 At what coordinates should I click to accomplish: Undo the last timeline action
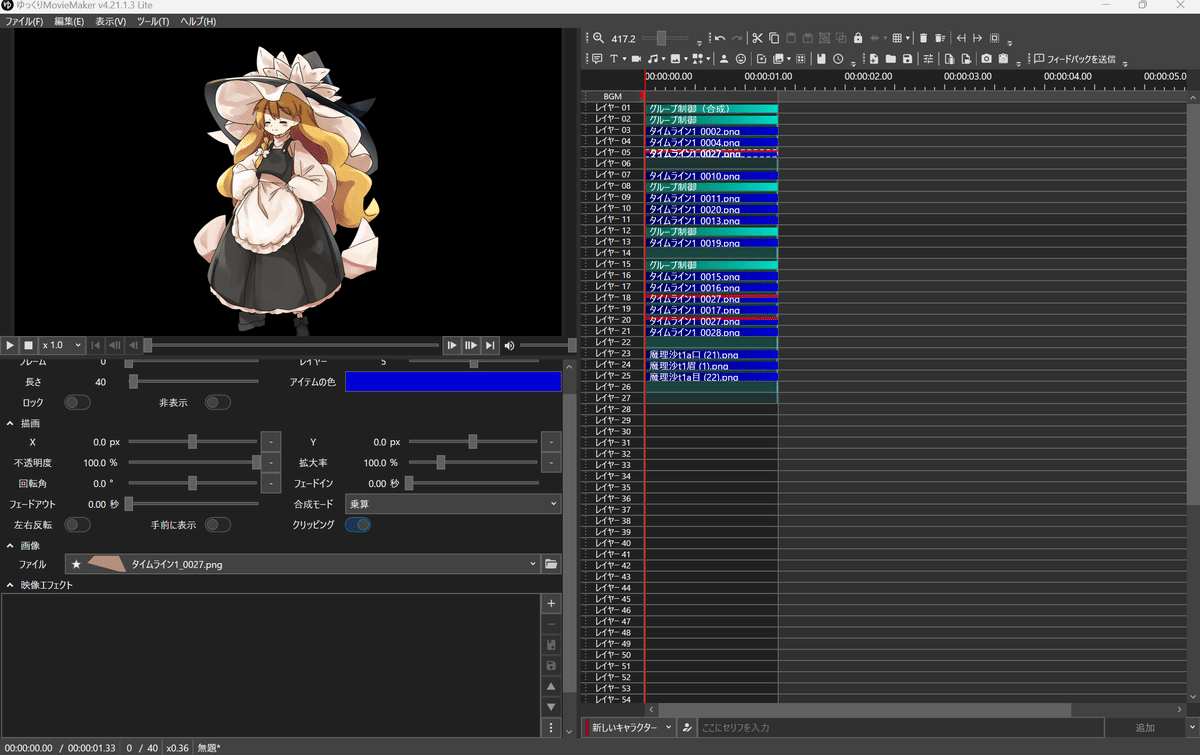(720, 38)
